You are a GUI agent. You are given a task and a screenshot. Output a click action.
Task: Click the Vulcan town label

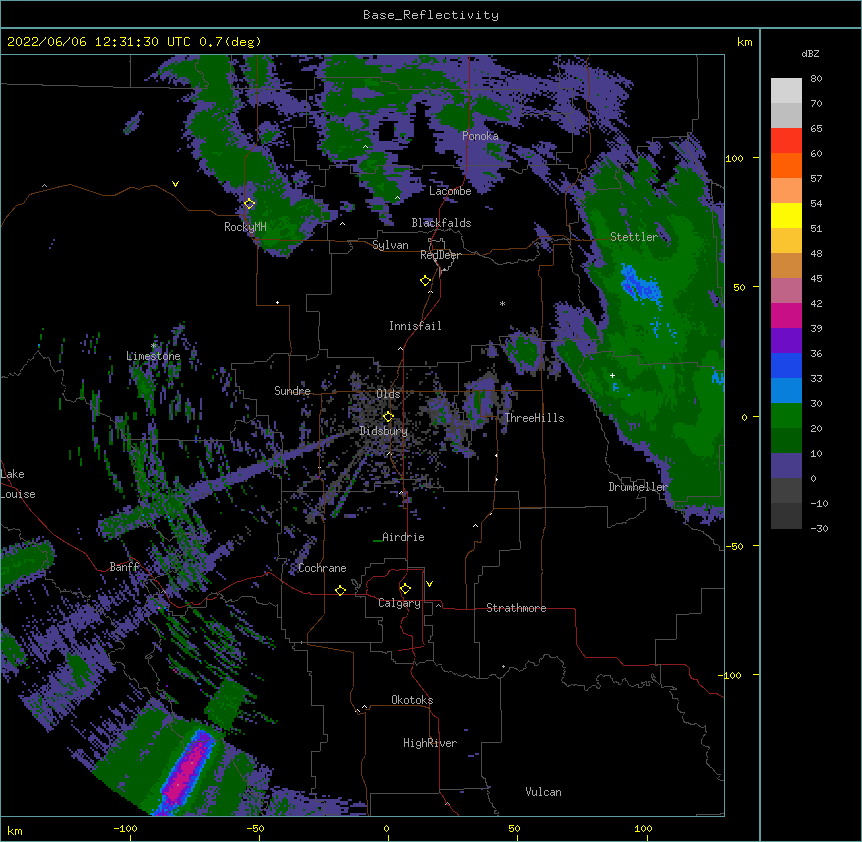click(543, 792)
